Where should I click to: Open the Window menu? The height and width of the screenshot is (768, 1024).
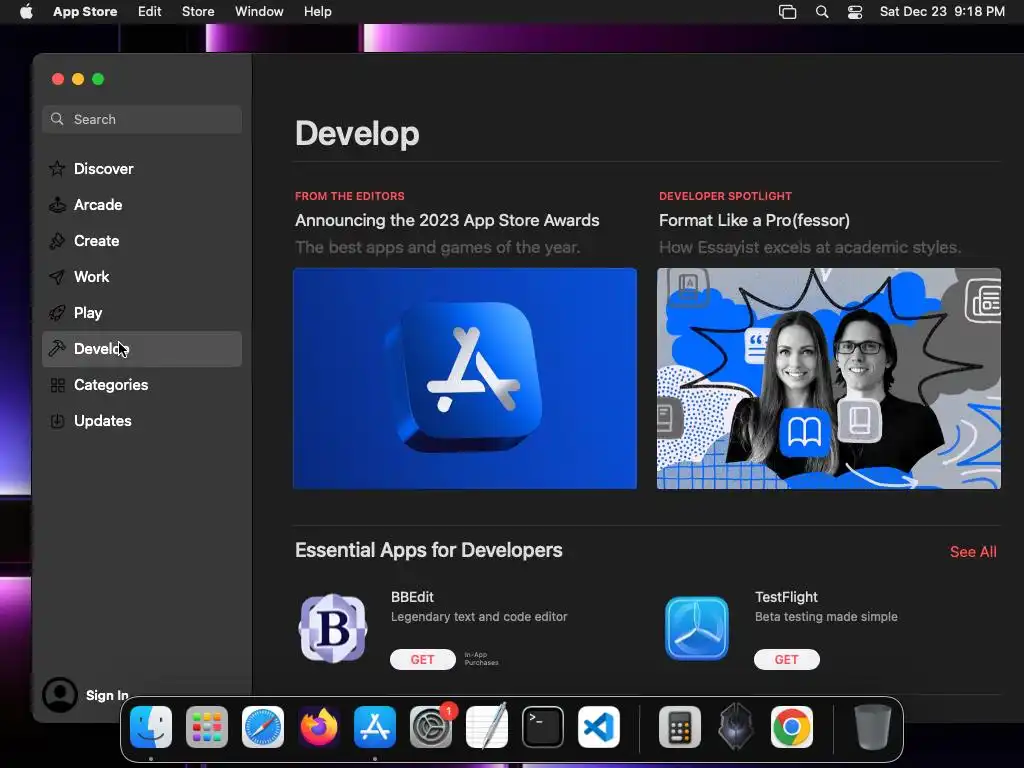coord(259,12)
